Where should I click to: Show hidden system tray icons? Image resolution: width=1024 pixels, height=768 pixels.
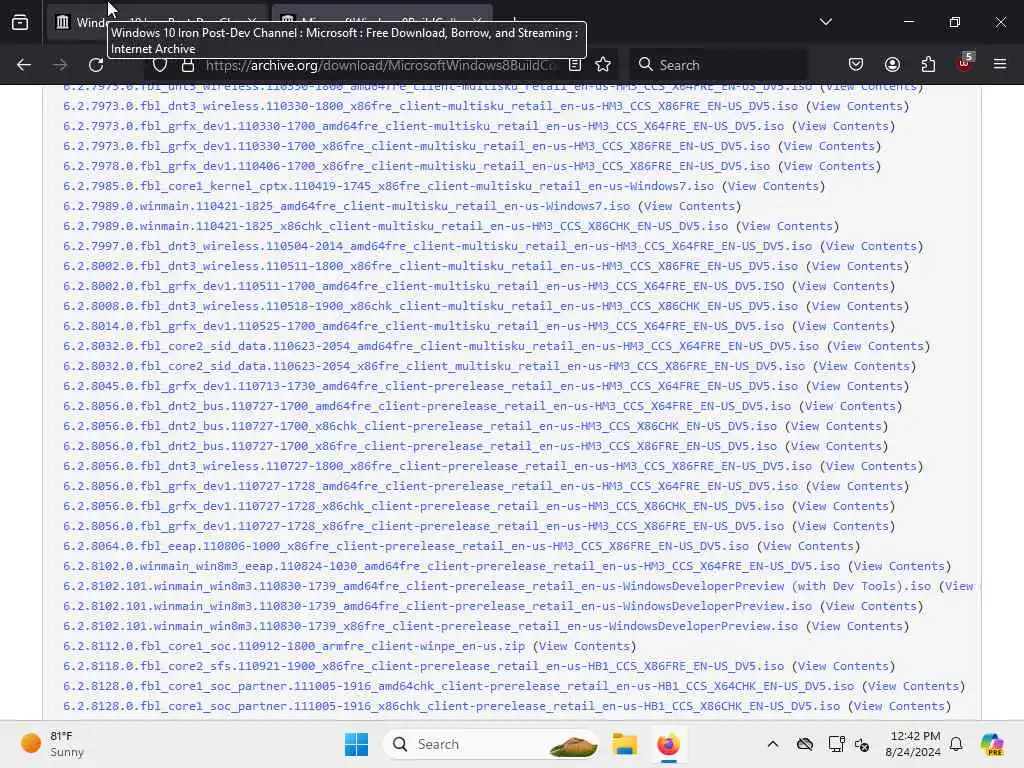pyautogui.click(x=773, y=744)
